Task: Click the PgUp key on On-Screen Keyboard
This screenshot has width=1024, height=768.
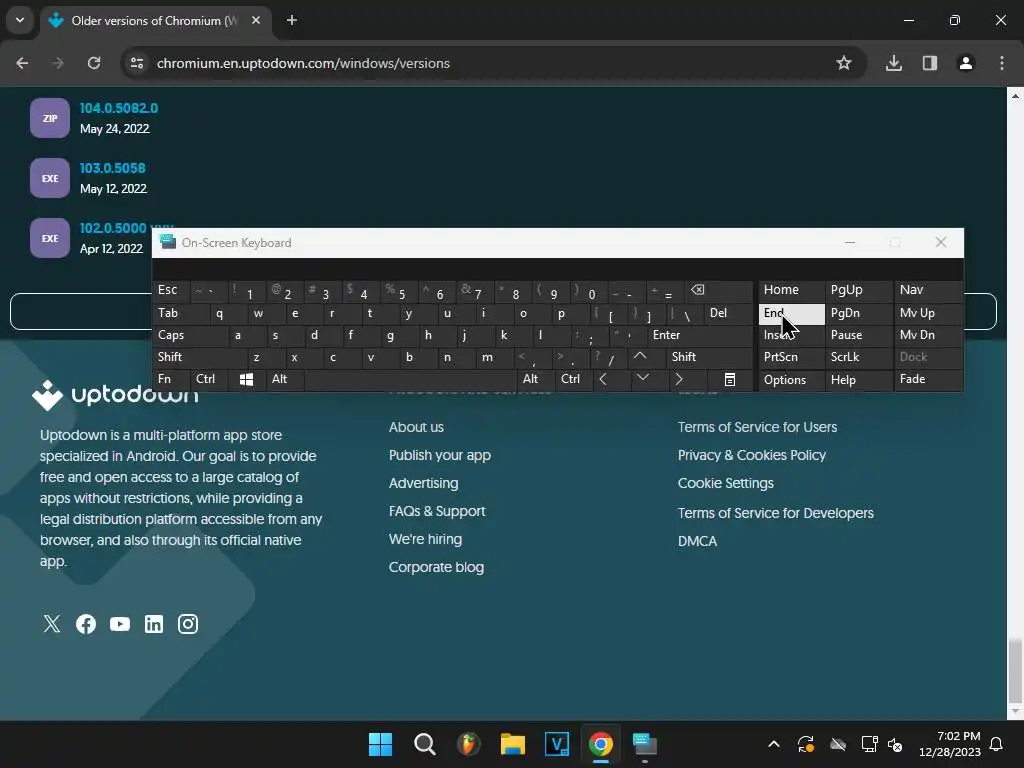Action: [x=859, y=290]
